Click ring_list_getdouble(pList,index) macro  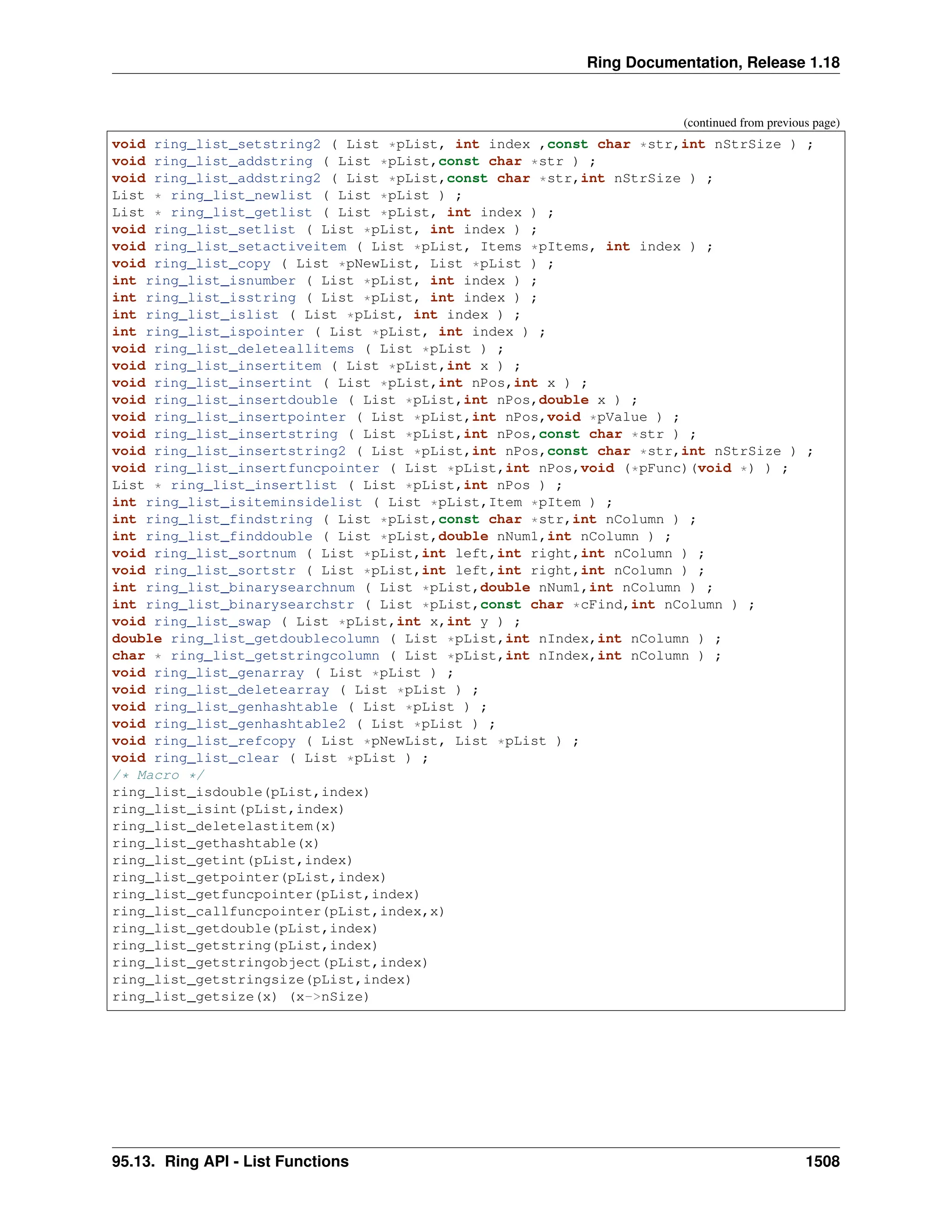(x=245, y=928)
